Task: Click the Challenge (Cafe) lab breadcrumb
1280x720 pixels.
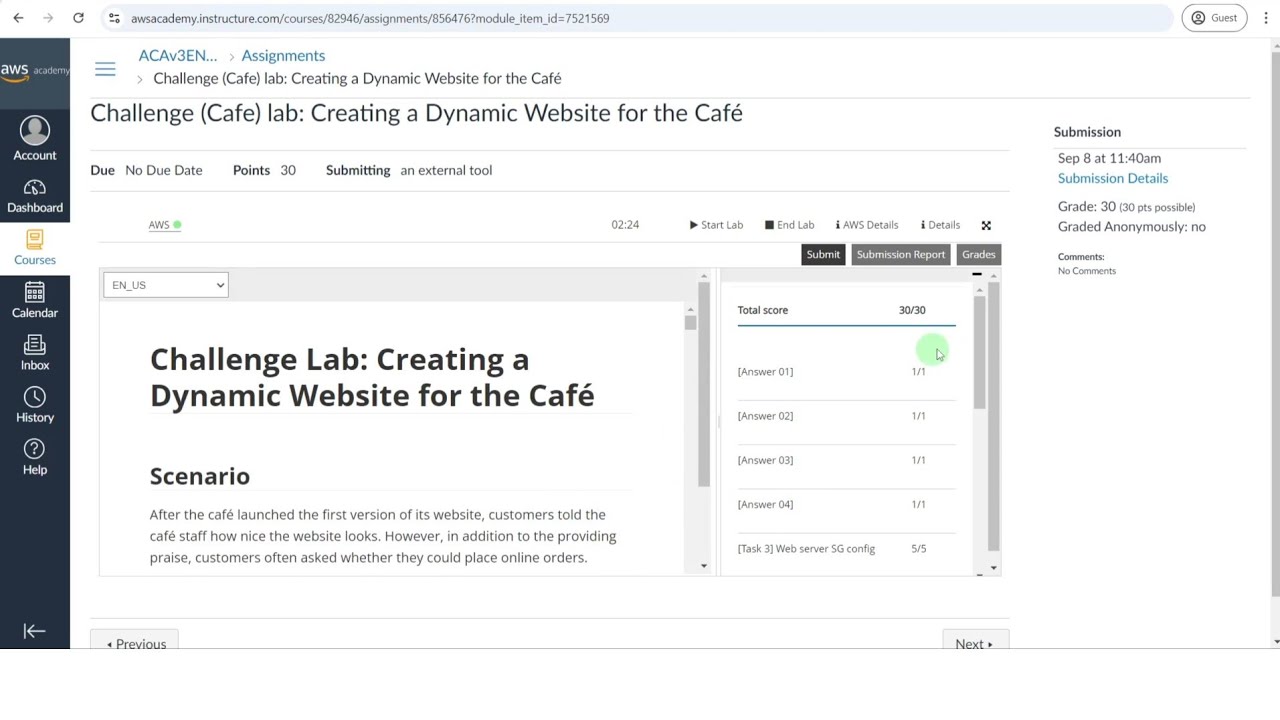Action: 357,78
